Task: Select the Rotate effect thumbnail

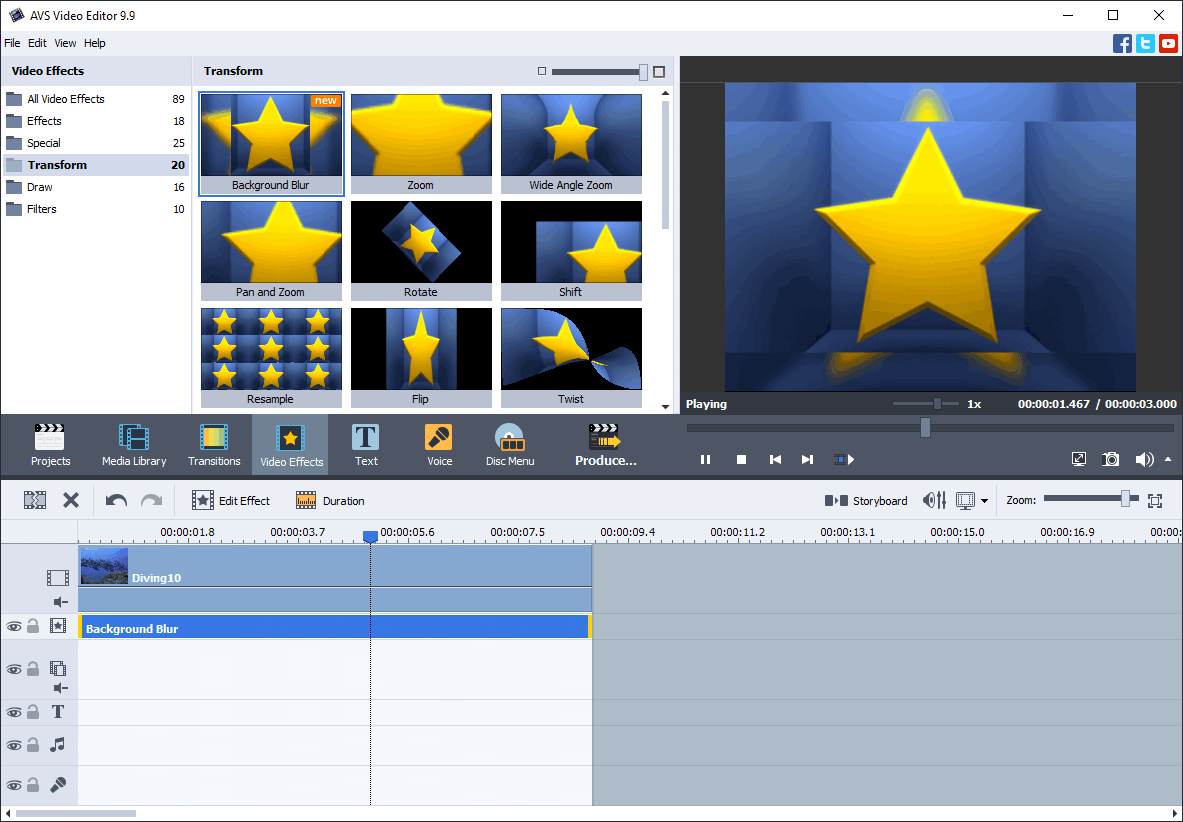Action: point(421,250)
